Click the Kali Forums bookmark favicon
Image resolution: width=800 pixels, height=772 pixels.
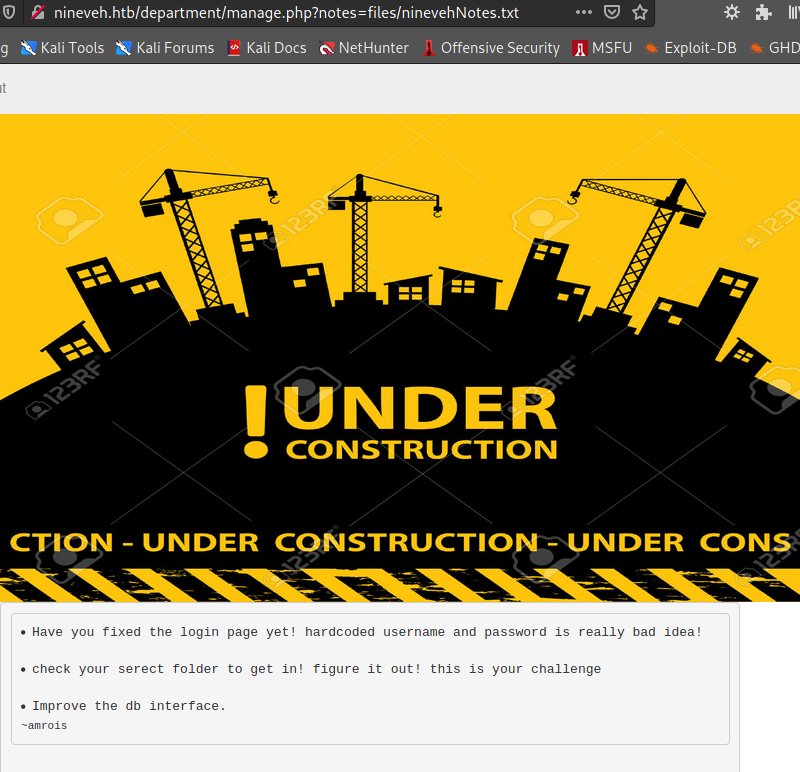[123, 48]
